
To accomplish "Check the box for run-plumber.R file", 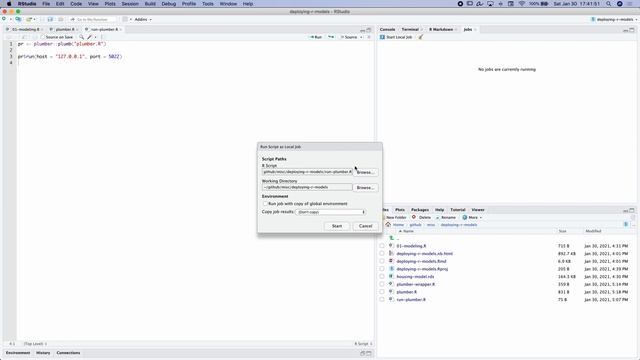I will 382,300.
